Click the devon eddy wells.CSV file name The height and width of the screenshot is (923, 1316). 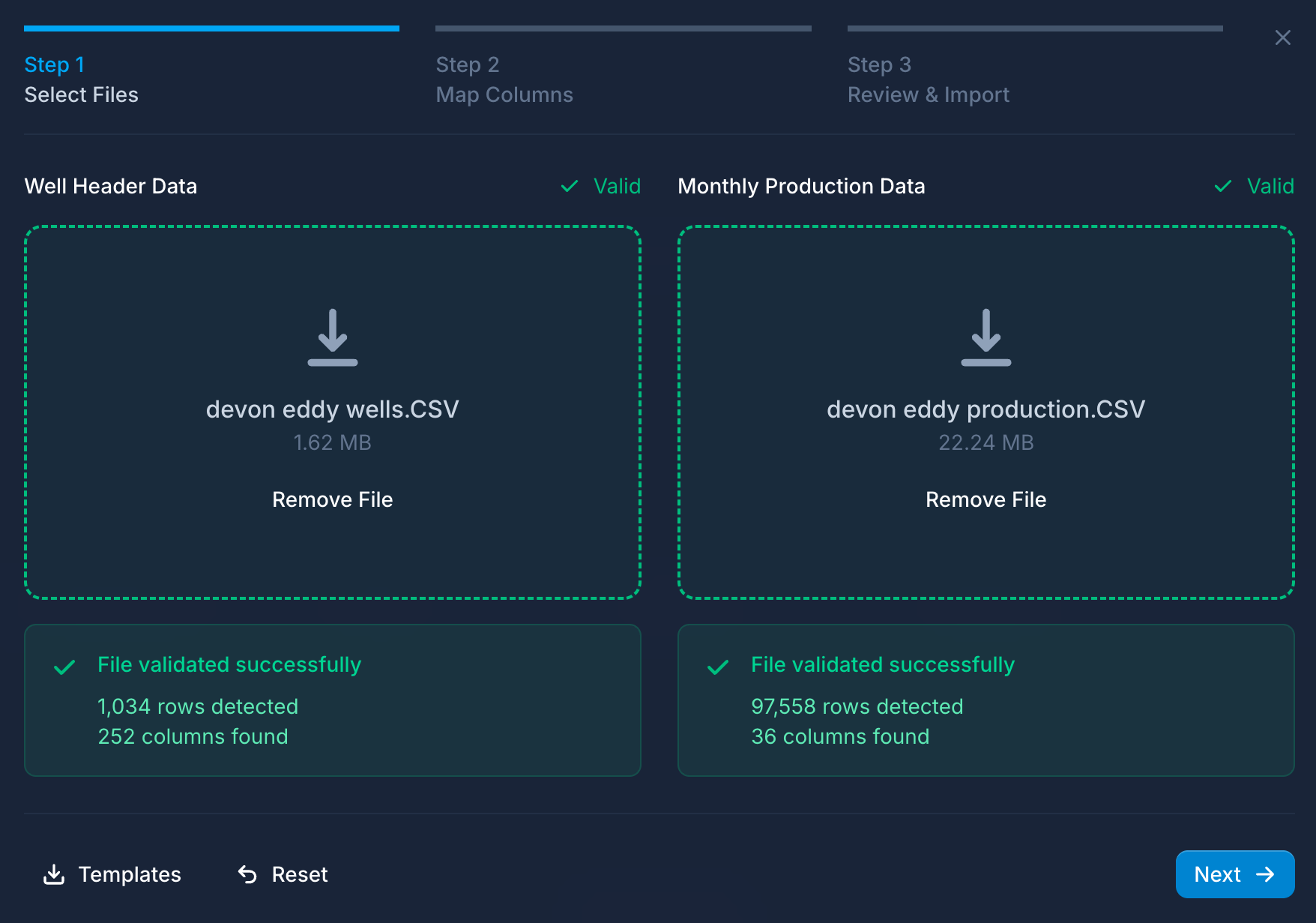332,409
